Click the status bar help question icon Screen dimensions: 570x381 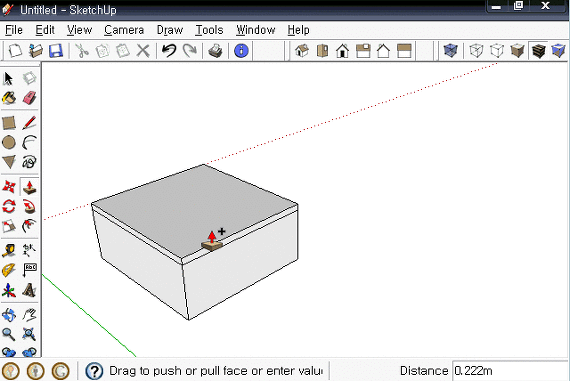[94, 371]
